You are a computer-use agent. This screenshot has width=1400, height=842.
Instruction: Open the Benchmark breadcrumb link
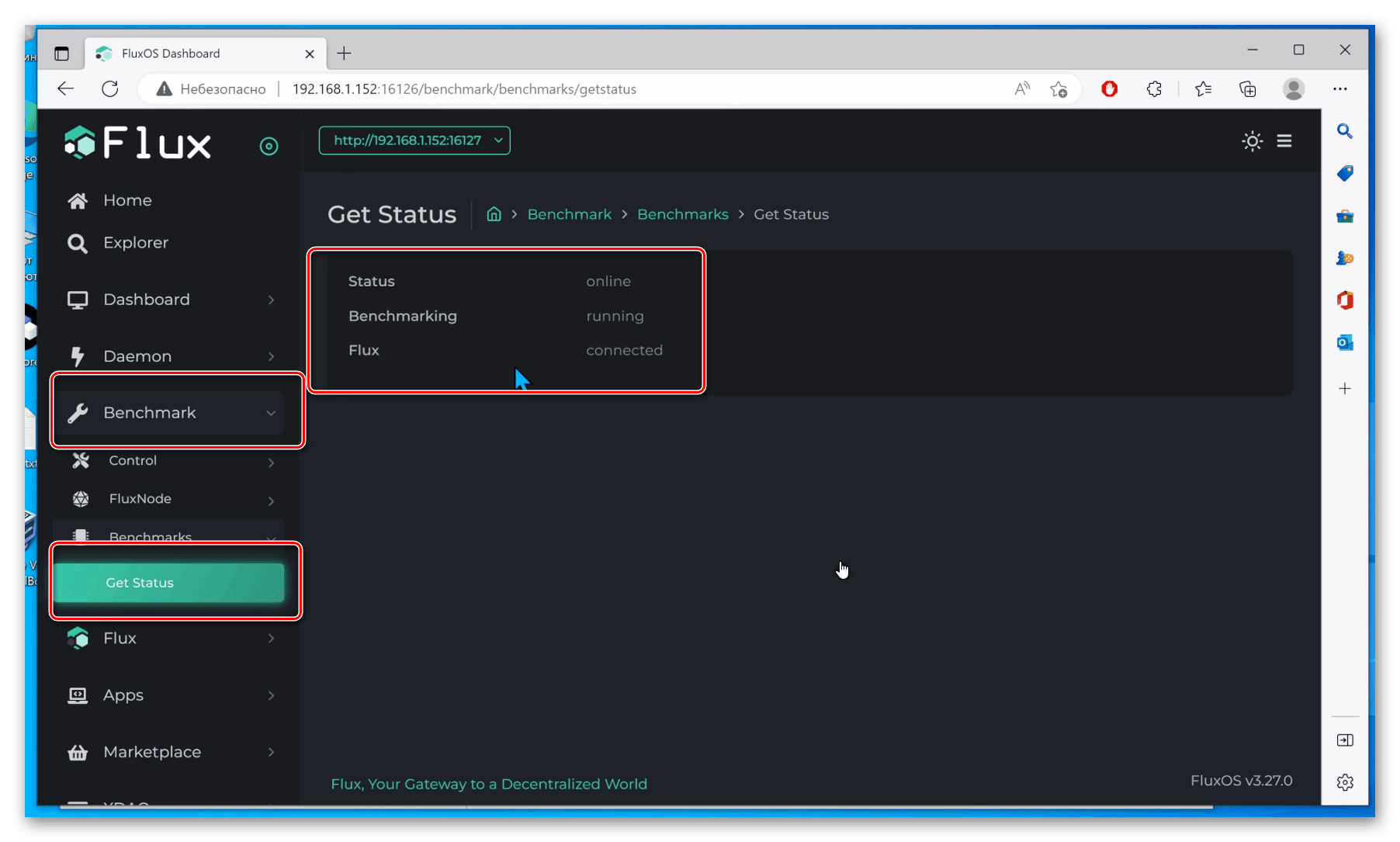(x=570, y=215)
